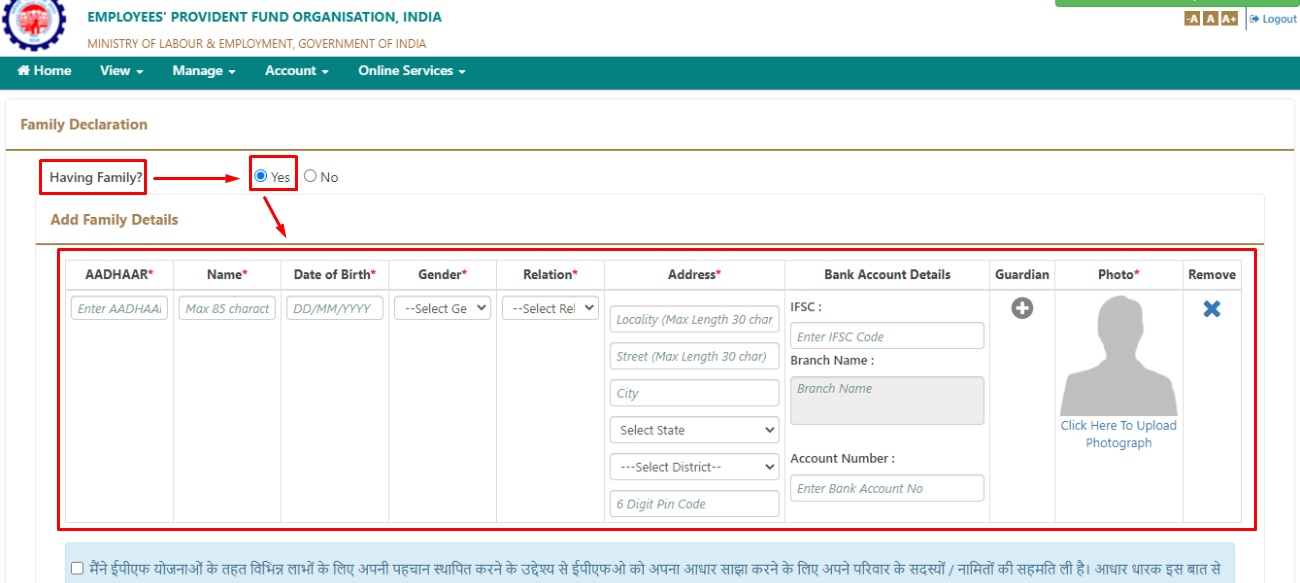Remove family row with blue X

coord(1212,309)
